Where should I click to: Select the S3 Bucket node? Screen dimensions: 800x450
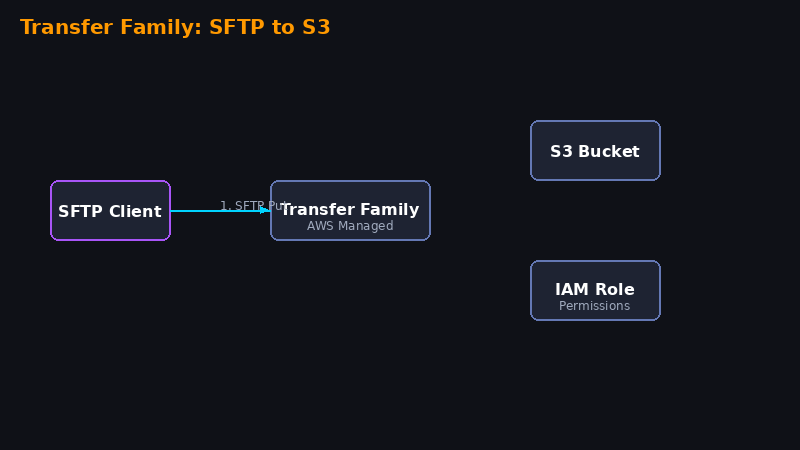(x=595, y=151)
